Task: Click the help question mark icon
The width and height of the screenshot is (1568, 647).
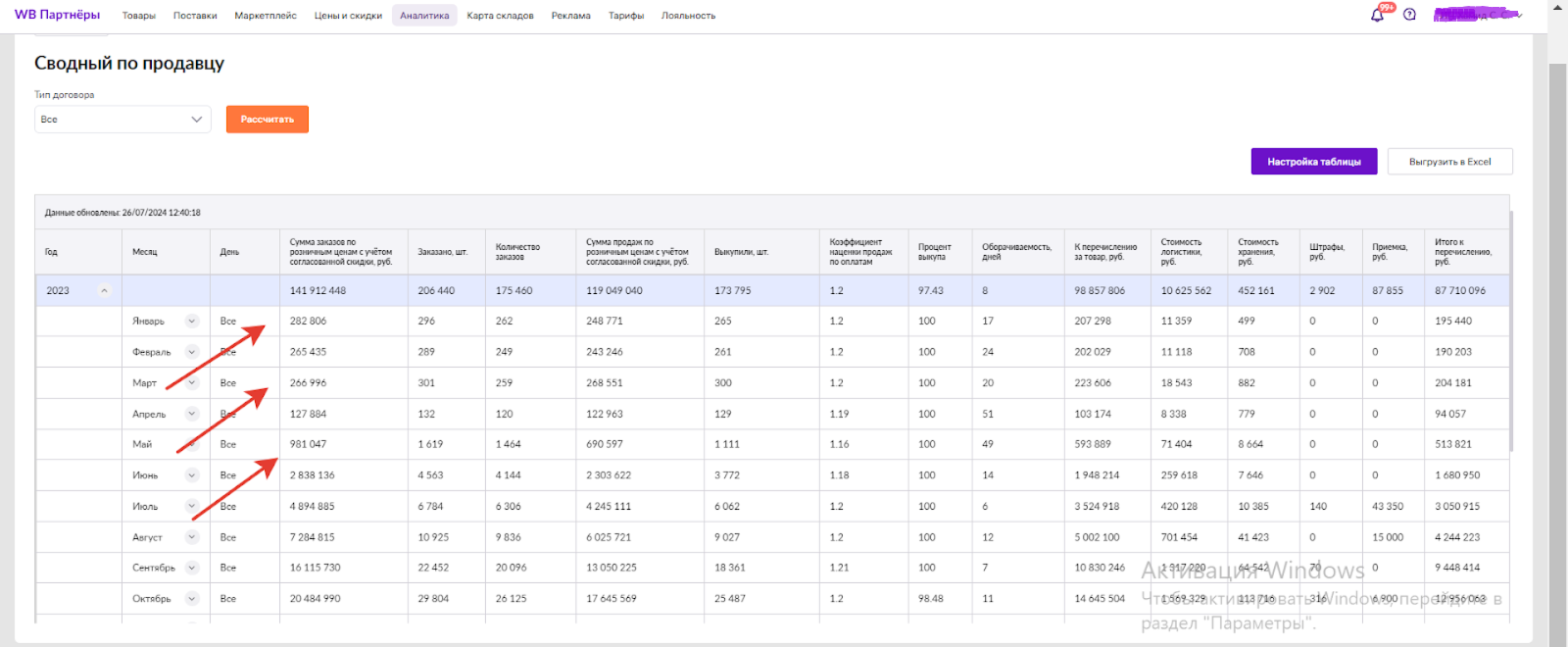Action: (1409, 15)
